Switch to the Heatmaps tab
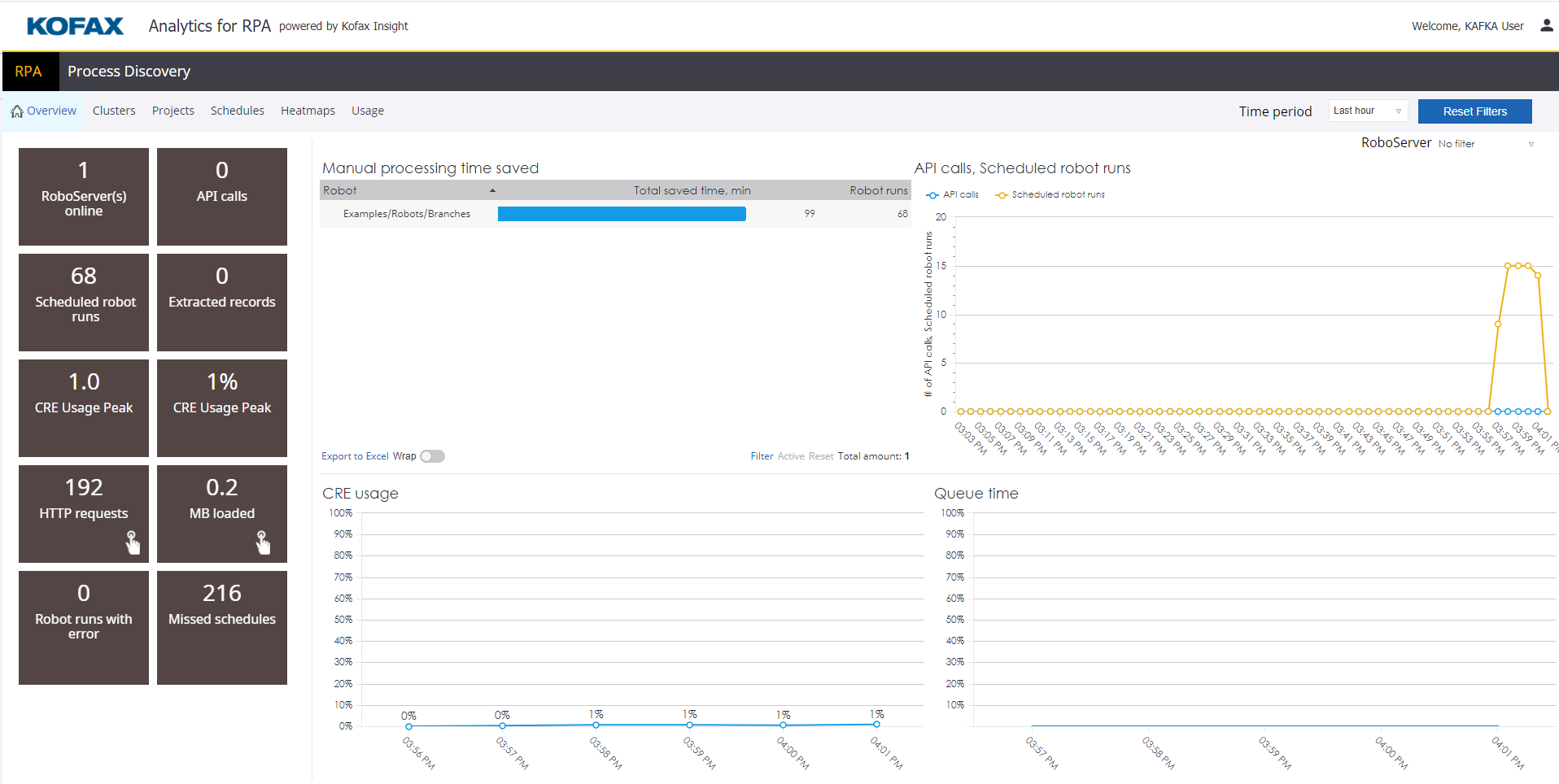Screen dimensions: 1559x784 click(x=308, y=111)
